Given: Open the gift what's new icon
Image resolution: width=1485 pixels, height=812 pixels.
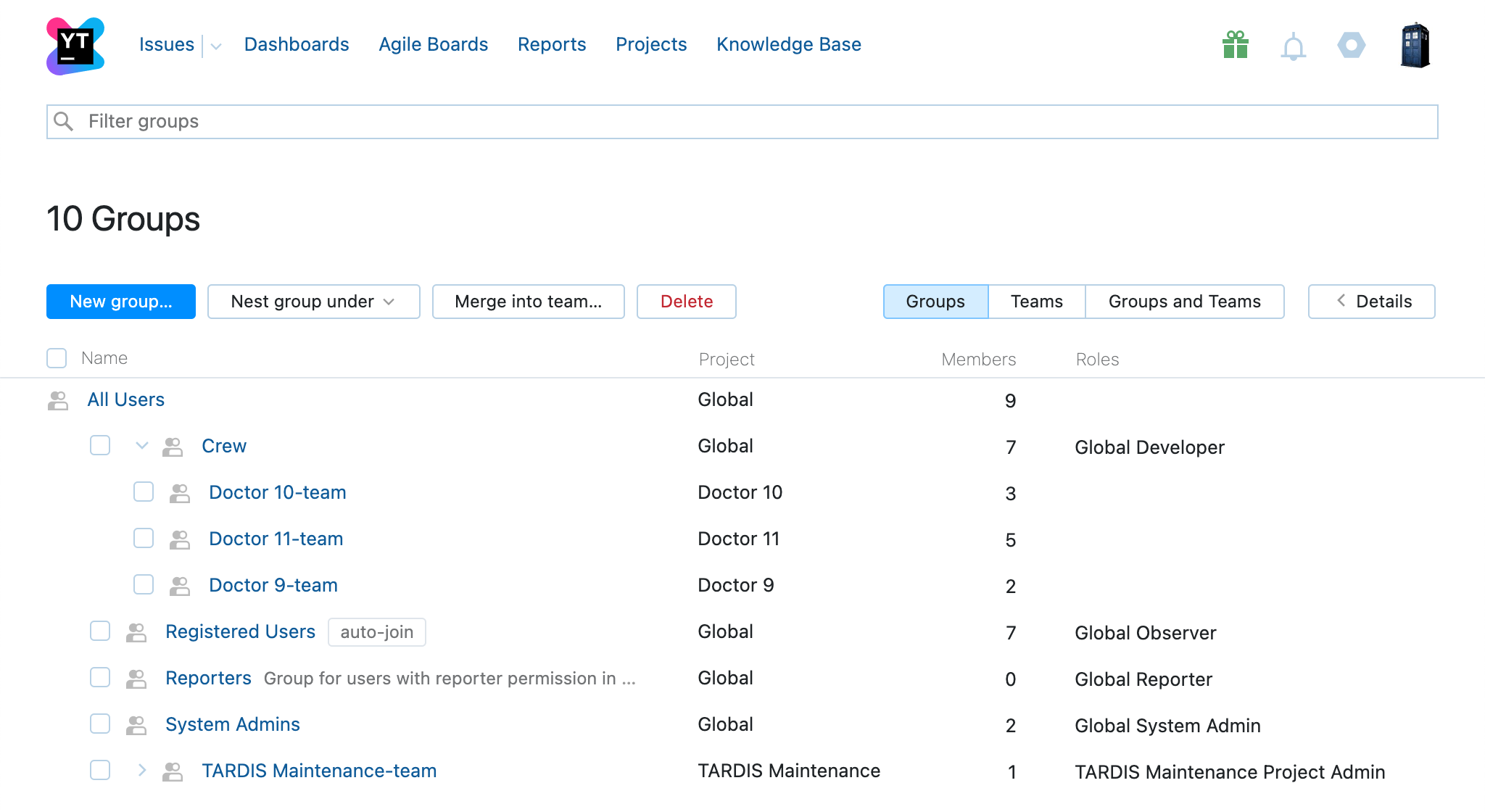Looking at the screenshot, I should coord(1235,45).
